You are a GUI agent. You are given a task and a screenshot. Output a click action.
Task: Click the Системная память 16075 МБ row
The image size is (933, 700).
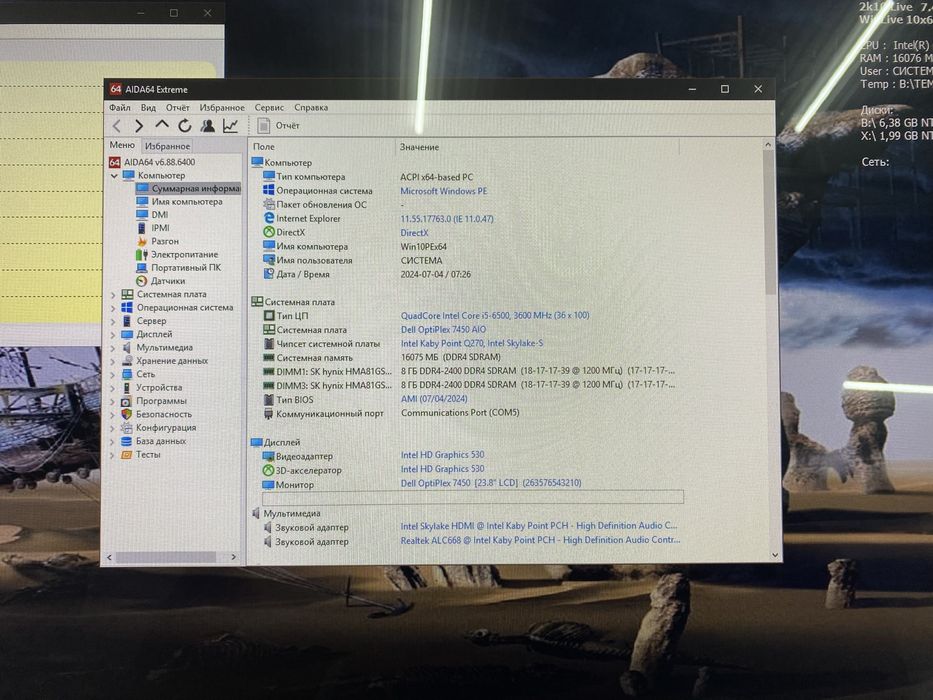[382, 358]
